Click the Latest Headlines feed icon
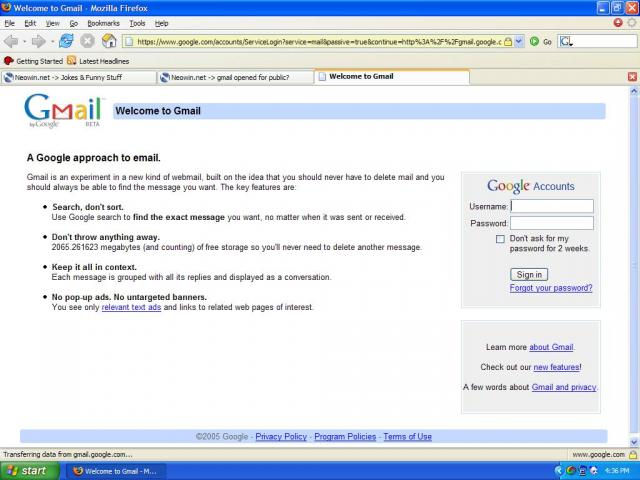 72,61
